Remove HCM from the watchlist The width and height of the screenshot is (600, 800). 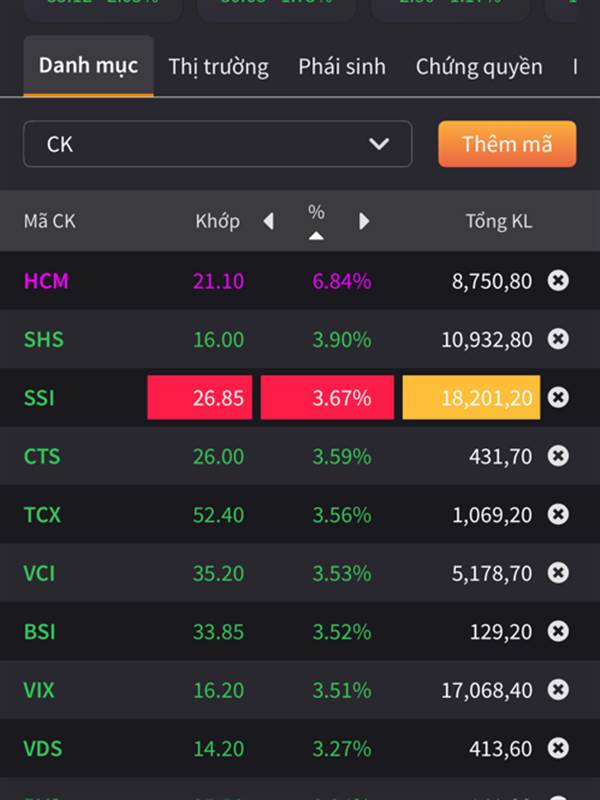tap(558, 280)
